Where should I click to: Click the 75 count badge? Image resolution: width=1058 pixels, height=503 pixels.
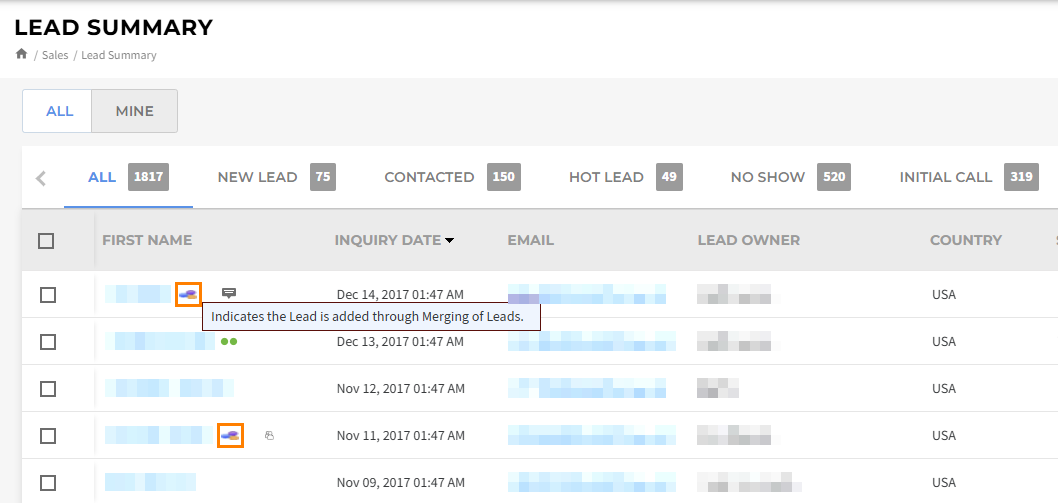point(323,177)
